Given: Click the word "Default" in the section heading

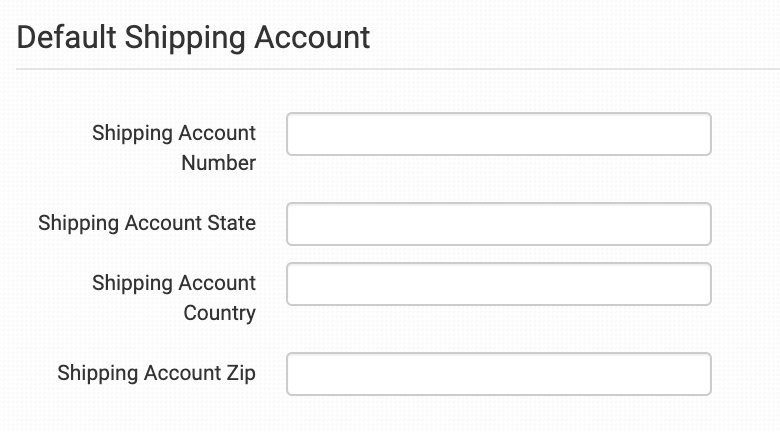Looking at the screenshot, I should 64,38.
